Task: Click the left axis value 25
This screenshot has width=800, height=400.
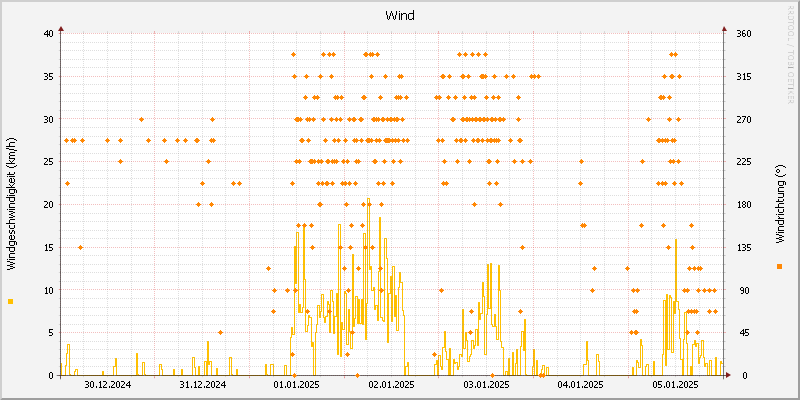Action: click(48, 162)
